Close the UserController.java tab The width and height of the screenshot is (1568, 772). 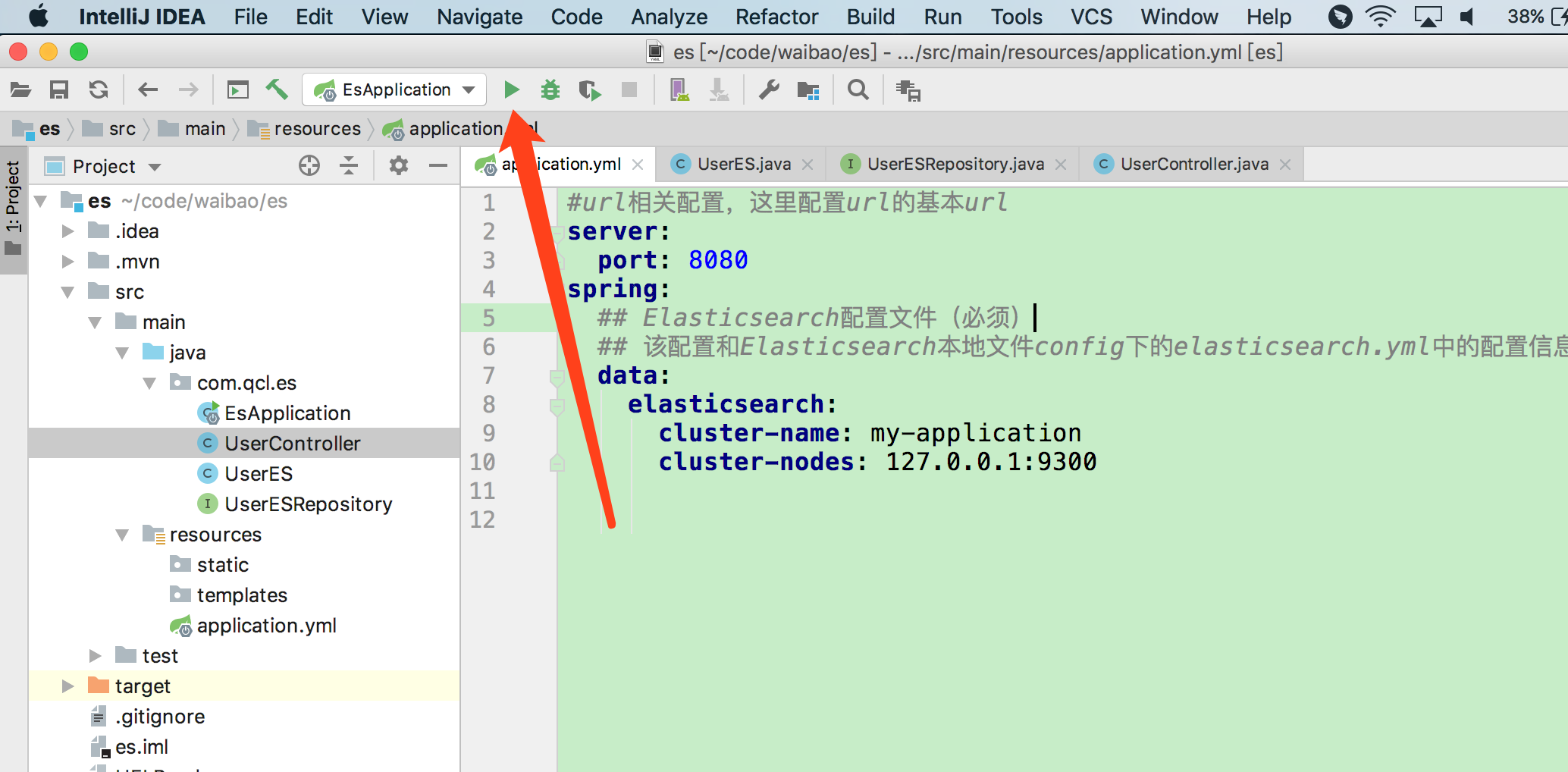coord(1285,165)
